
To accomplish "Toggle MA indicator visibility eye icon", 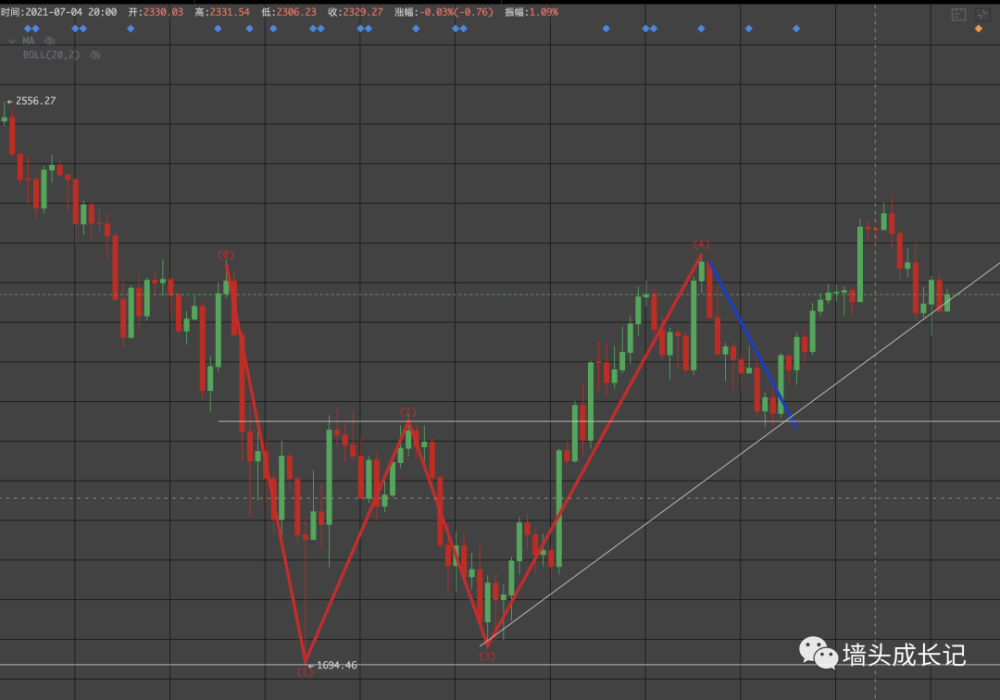I will click(x=47, y=41).
